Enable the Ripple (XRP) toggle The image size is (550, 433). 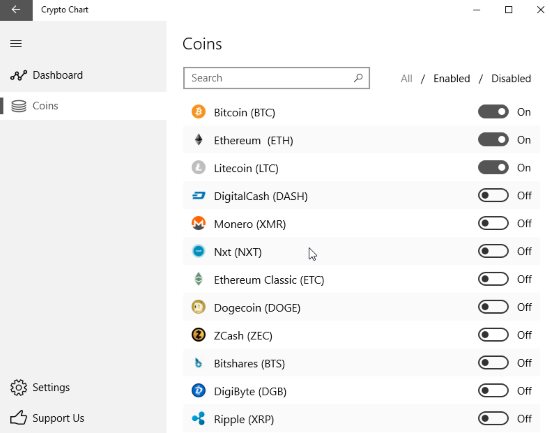click(x=493, y=418)
